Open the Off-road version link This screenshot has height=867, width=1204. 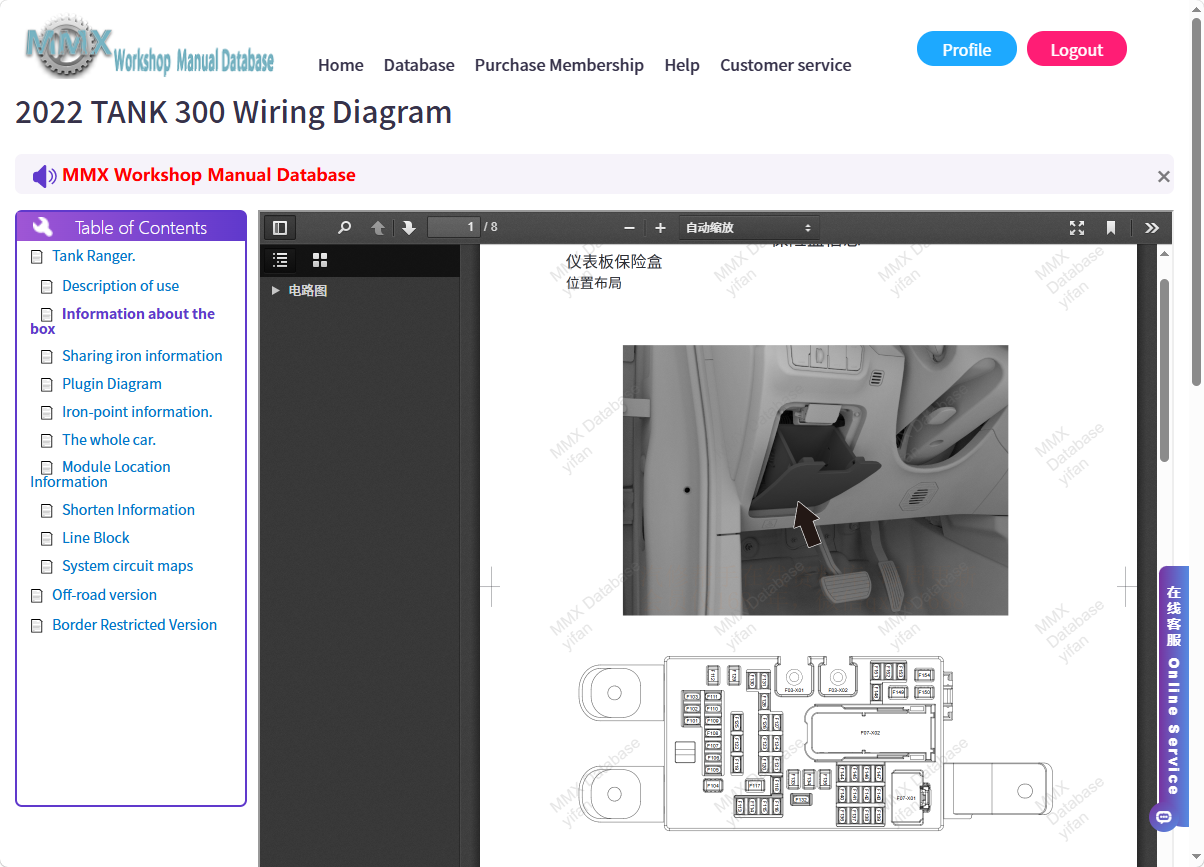pyautogui.click(x=104, y=595)
